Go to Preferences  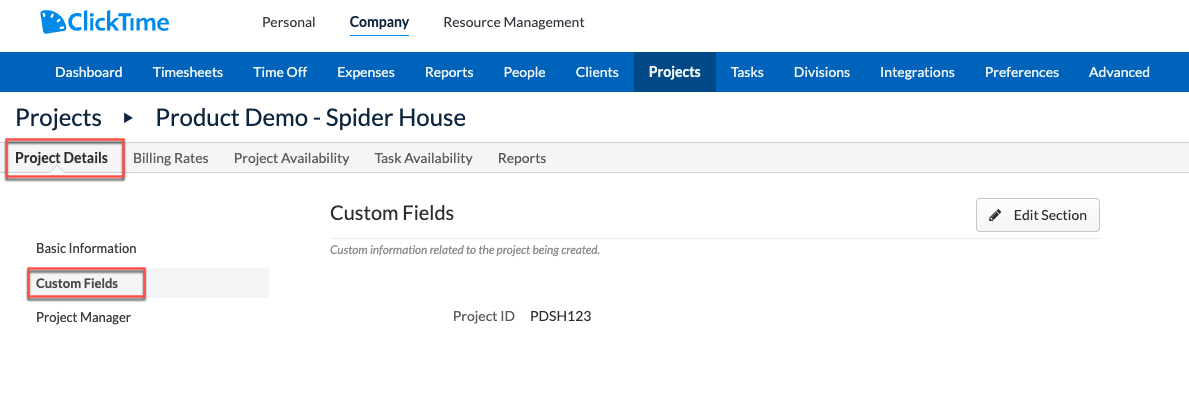pyautogui.click(x=1021, y=72)
